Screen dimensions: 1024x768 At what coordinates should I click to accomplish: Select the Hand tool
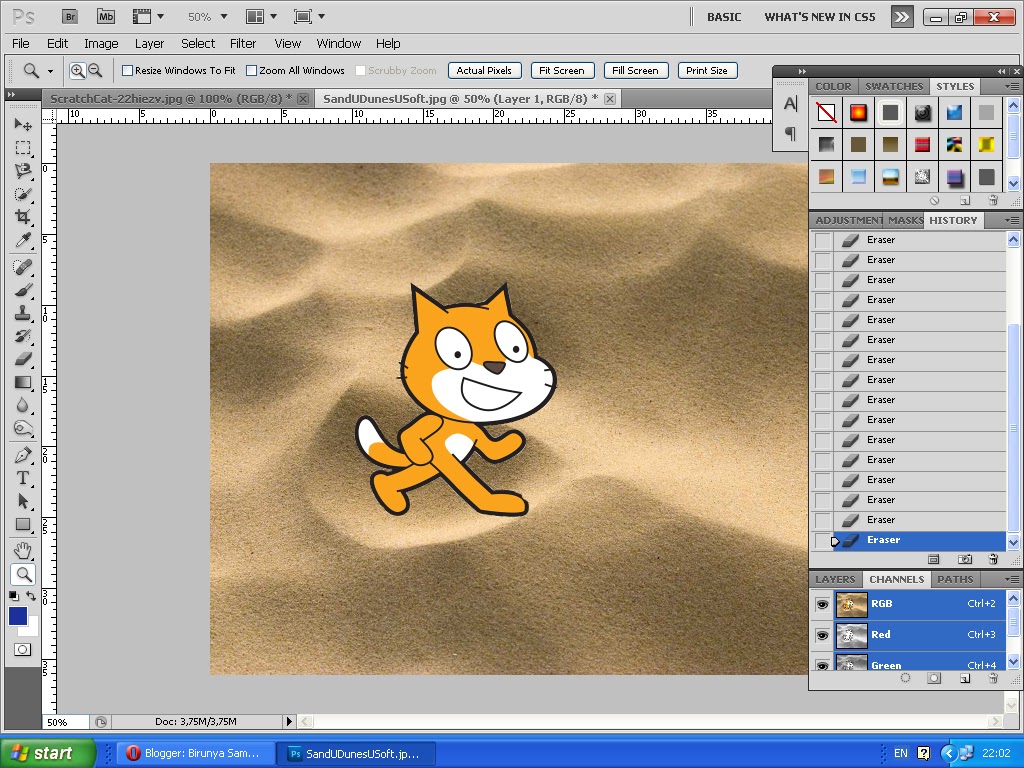pyautogui.click(x=23, y=551)
